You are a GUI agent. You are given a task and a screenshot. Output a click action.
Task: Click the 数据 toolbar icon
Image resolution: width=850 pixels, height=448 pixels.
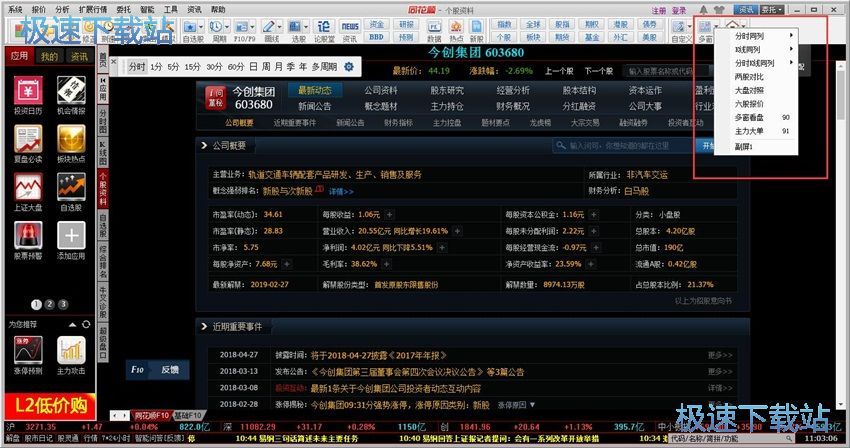(434, 27)
